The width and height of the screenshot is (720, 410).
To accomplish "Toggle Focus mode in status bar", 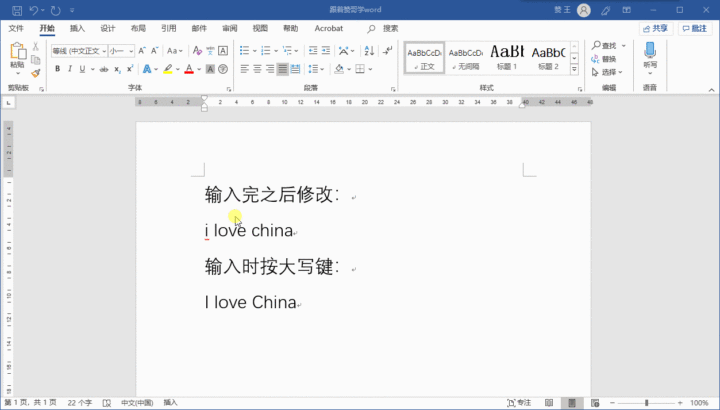I will pyautogui.click(x=519, y=403).
